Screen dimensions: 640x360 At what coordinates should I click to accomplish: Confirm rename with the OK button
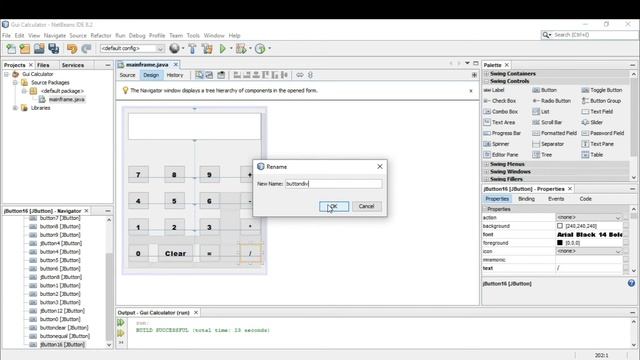(334, 207)
